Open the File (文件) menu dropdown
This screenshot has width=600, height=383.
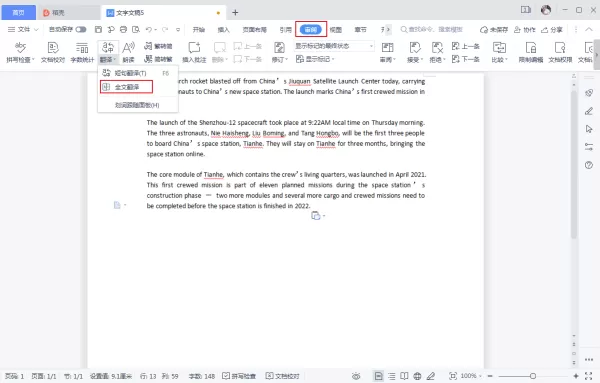[23, 29]
